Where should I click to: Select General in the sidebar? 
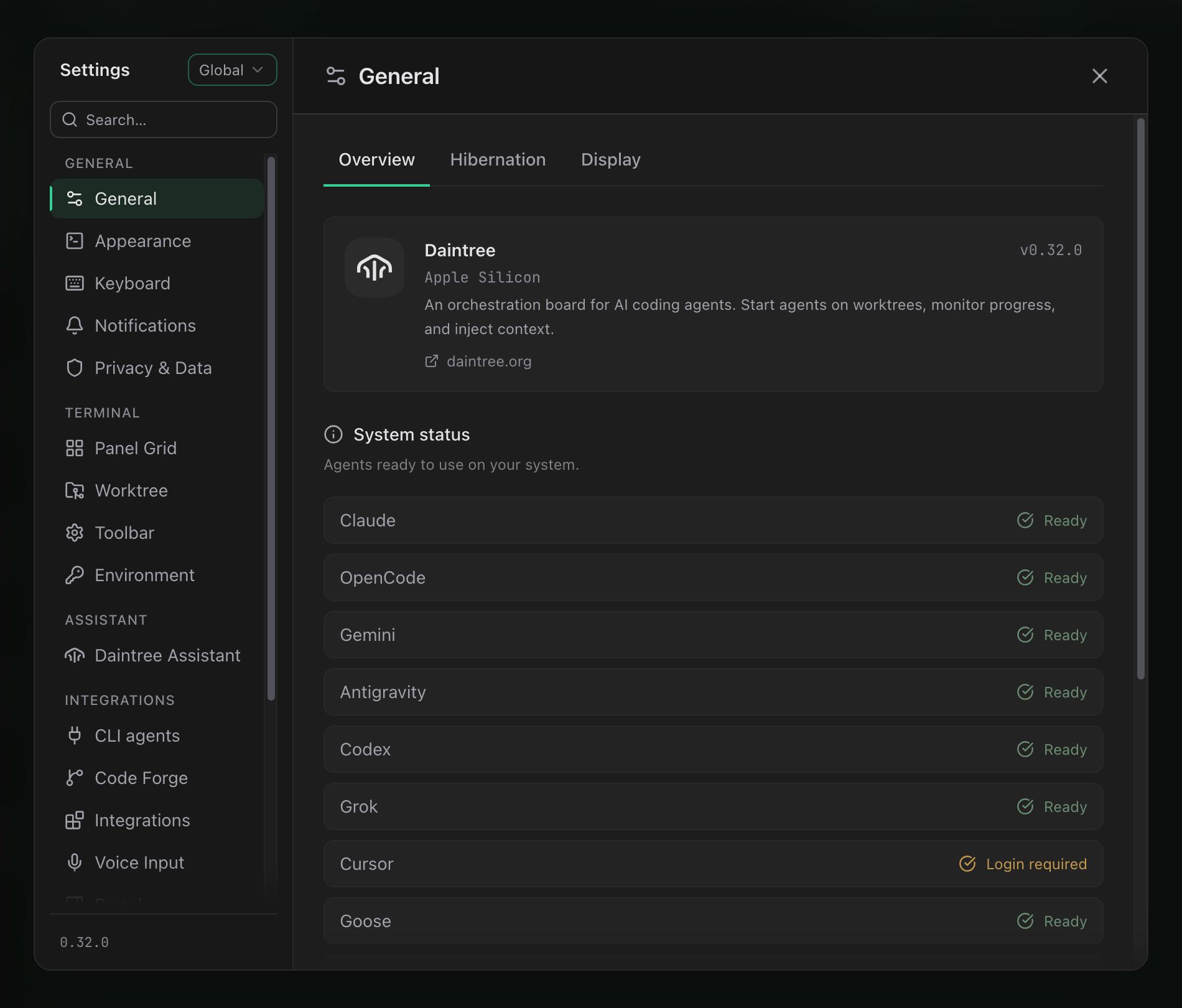[x=157, y=198]
